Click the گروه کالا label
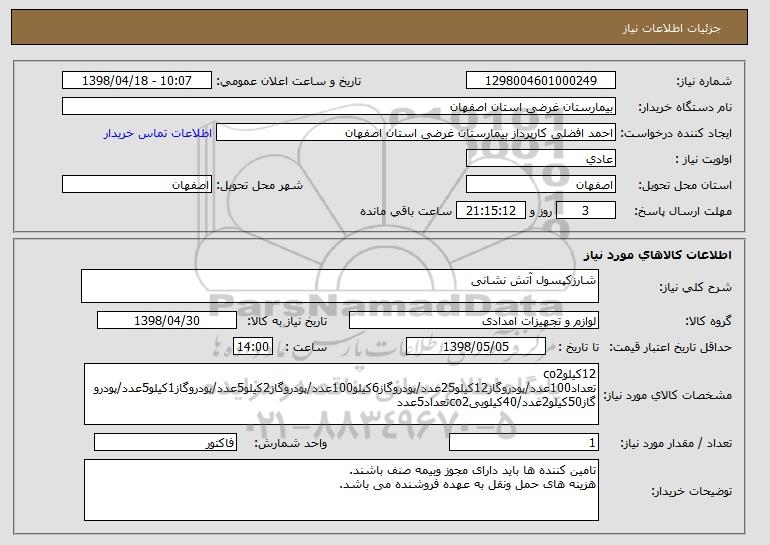 tap(709, 321)
